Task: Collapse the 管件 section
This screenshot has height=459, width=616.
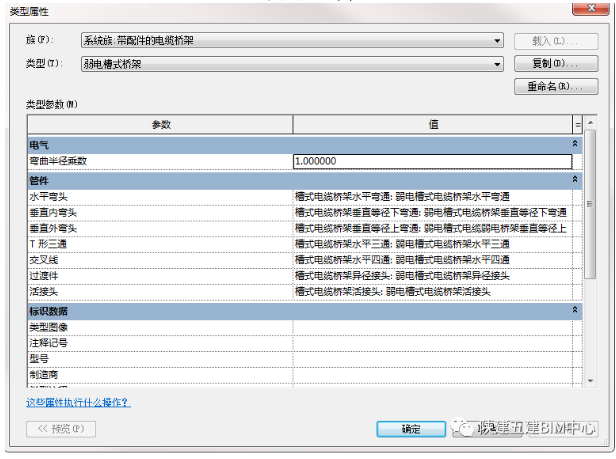Action: click(575, 180)
